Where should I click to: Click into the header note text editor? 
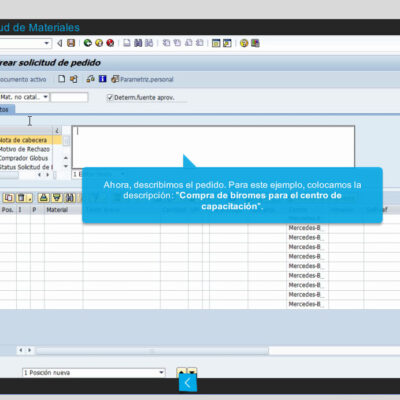click(x=213, y=147)
